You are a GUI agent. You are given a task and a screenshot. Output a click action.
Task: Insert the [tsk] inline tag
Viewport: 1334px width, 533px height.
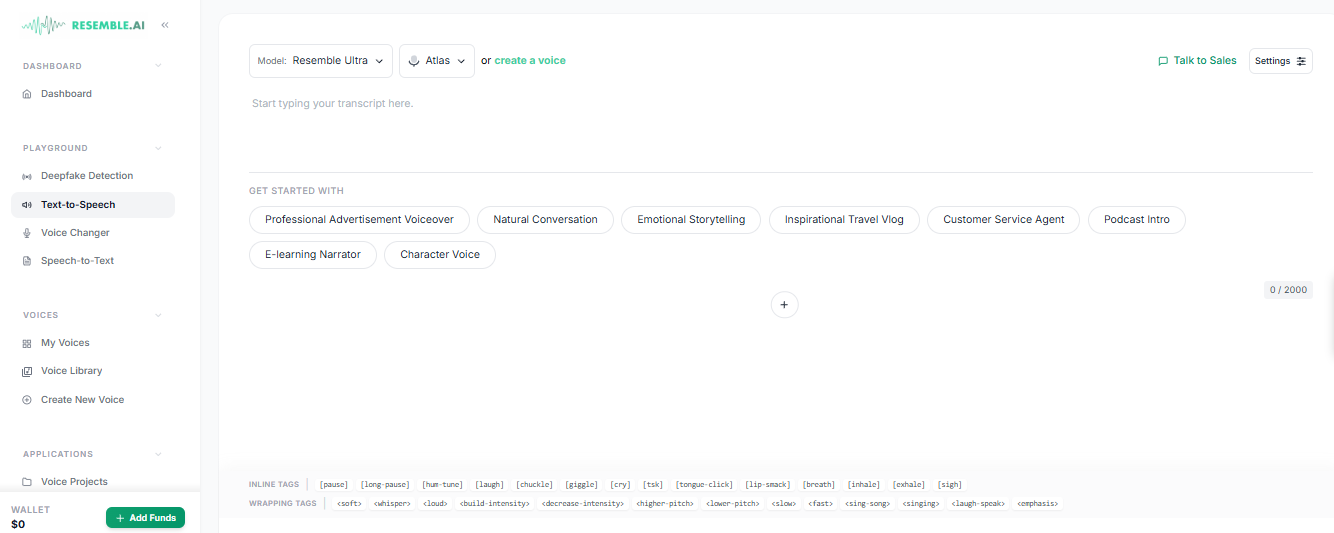tap(654, 485)
